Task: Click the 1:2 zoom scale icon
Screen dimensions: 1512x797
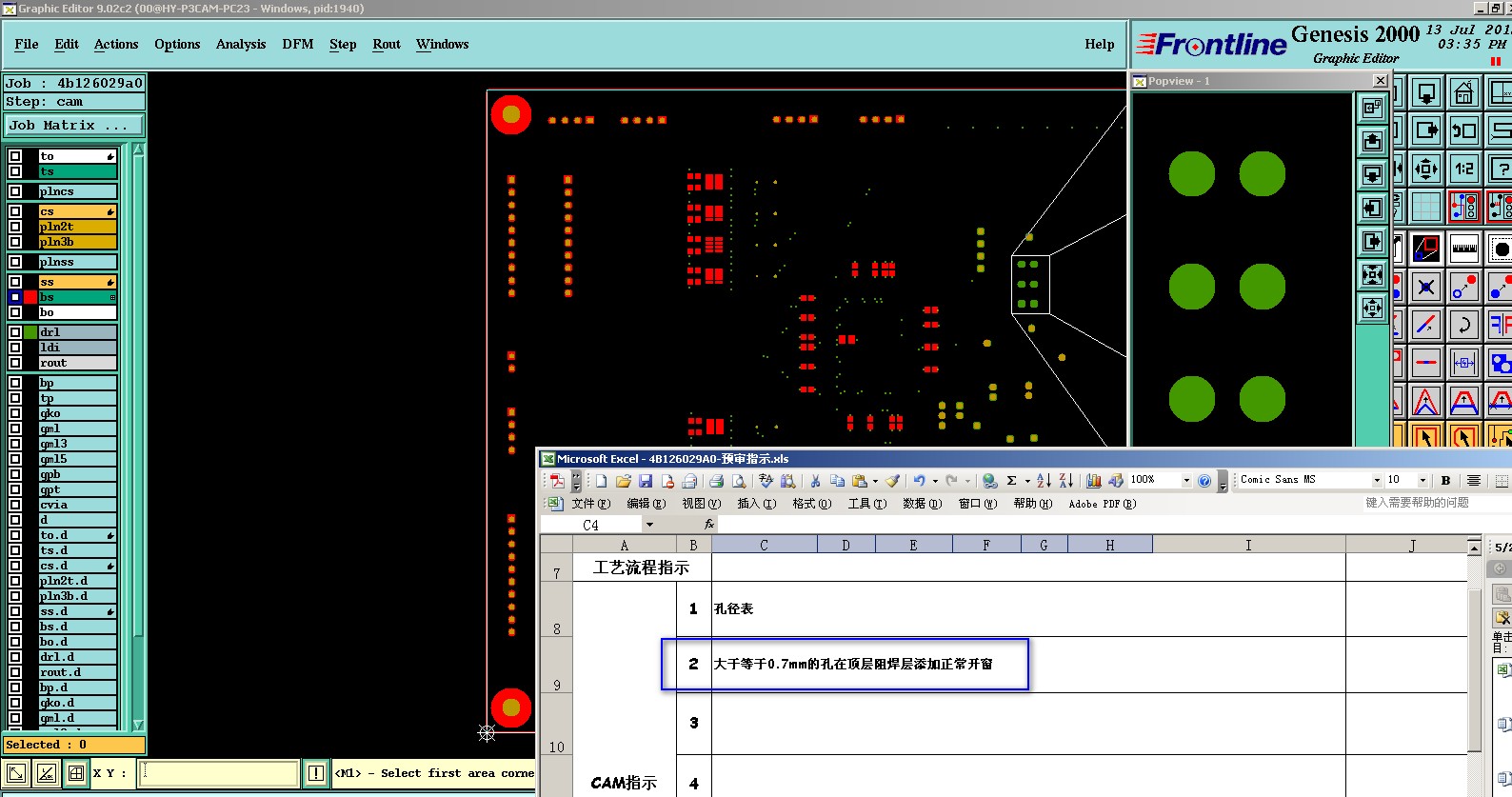Action: [1463, 169]
